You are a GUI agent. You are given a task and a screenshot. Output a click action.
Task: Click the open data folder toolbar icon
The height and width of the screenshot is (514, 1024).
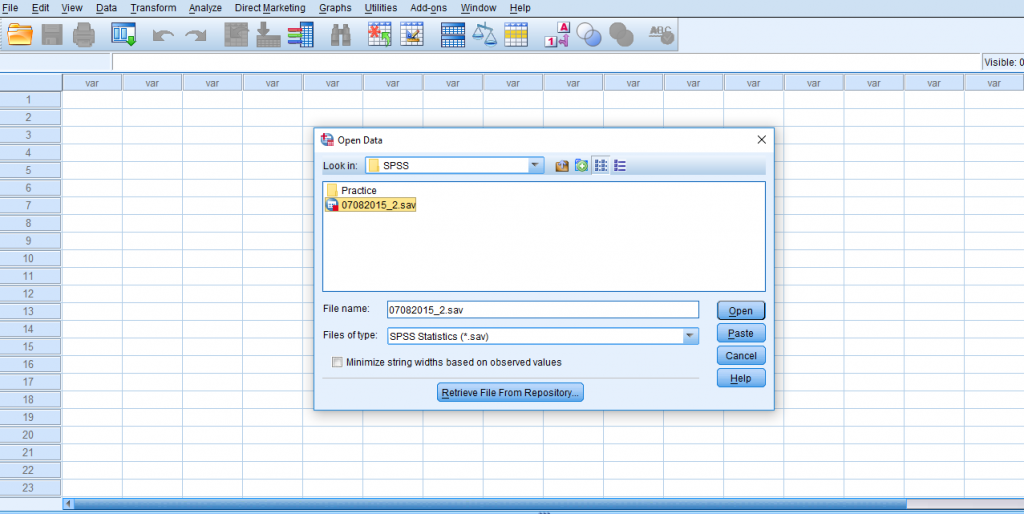click(20, 35)
